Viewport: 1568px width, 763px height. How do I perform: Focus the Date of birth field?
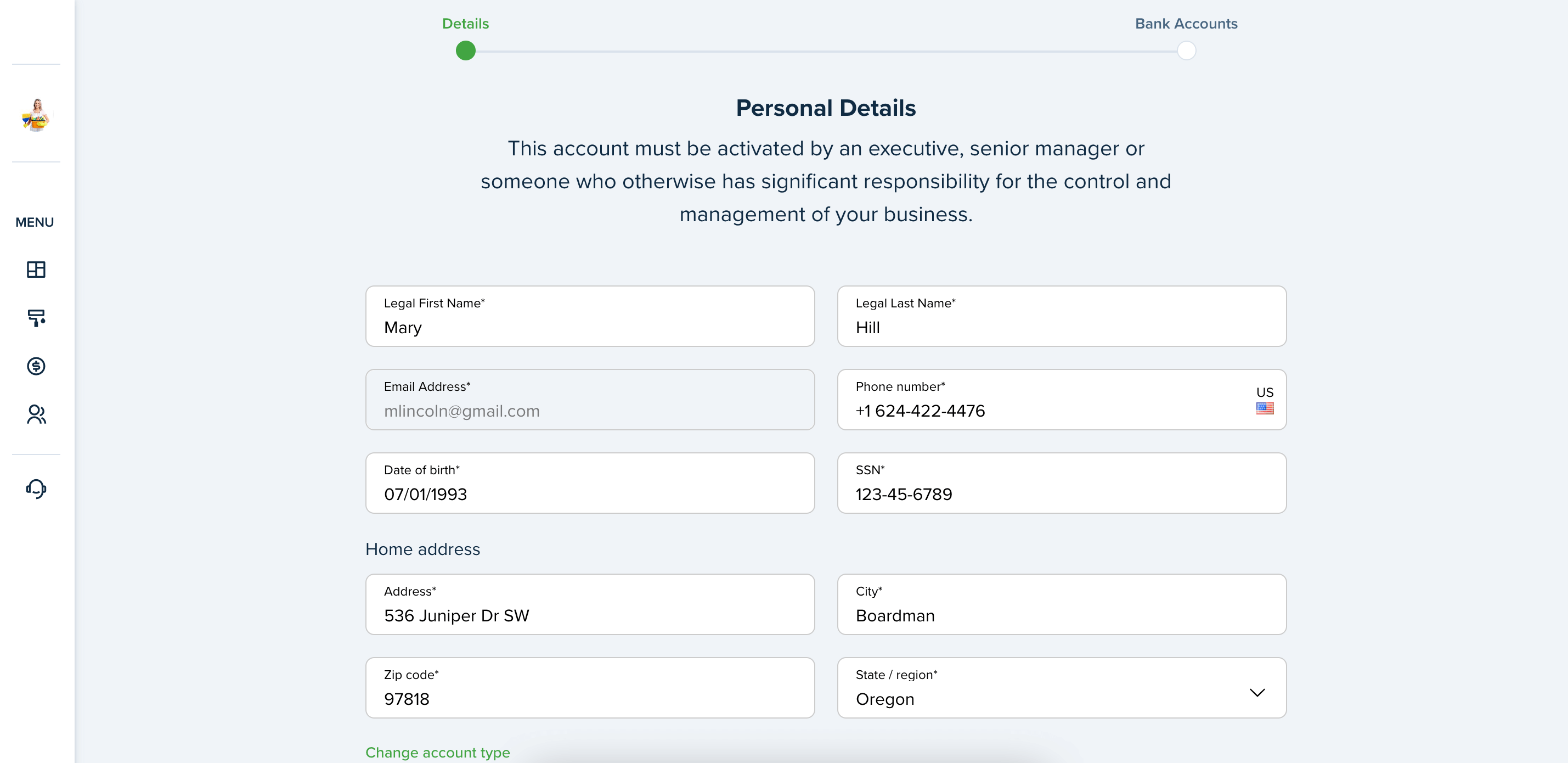pyautogui.click(x=590, y=484)
